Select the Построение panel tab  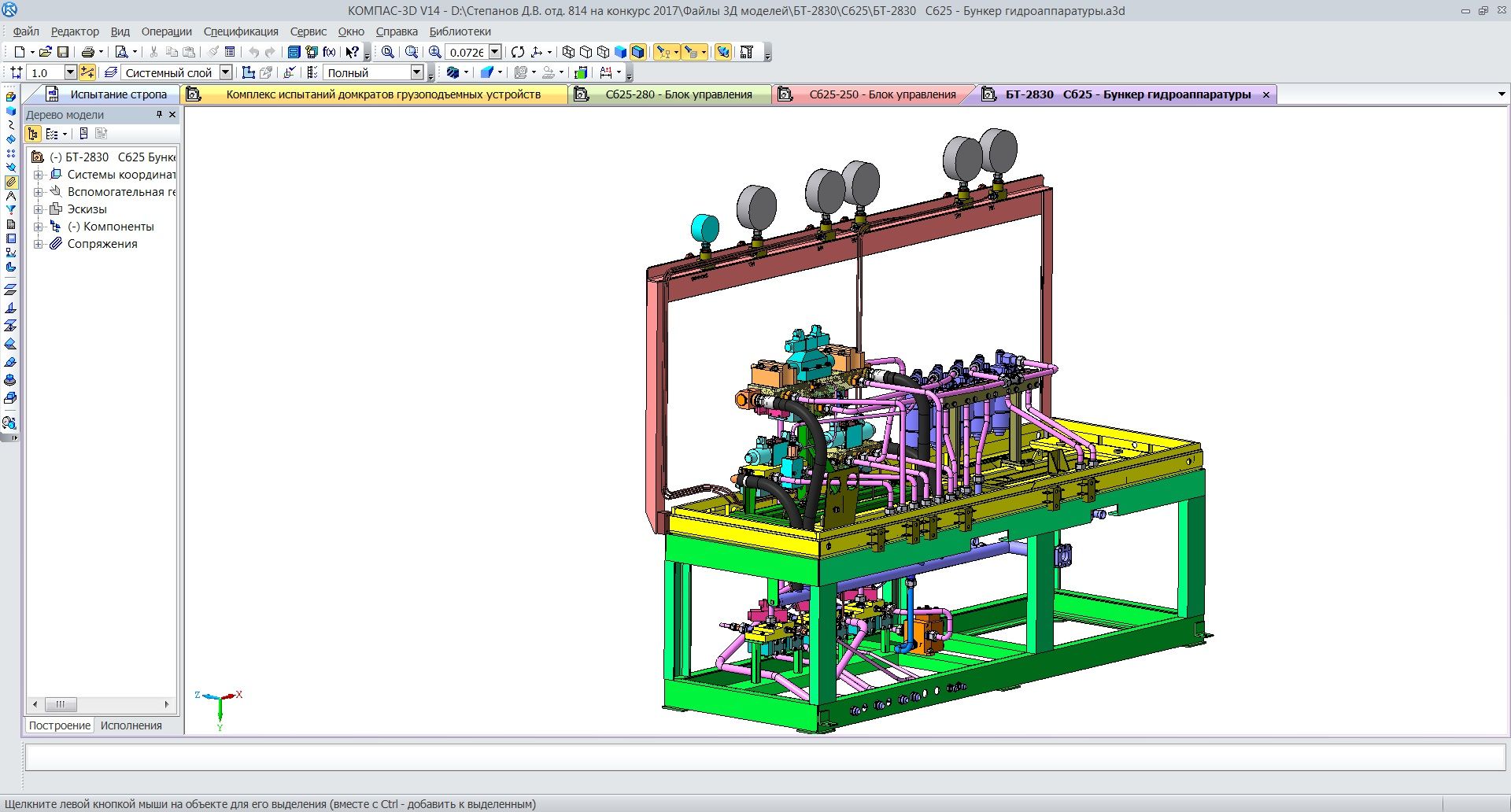[60, 725]
